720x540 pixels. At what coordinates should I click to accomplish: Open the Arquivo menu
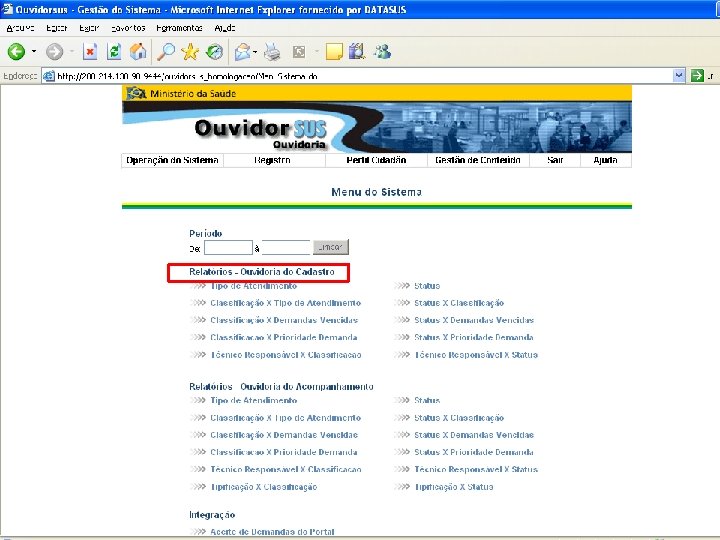pos(20,28)
